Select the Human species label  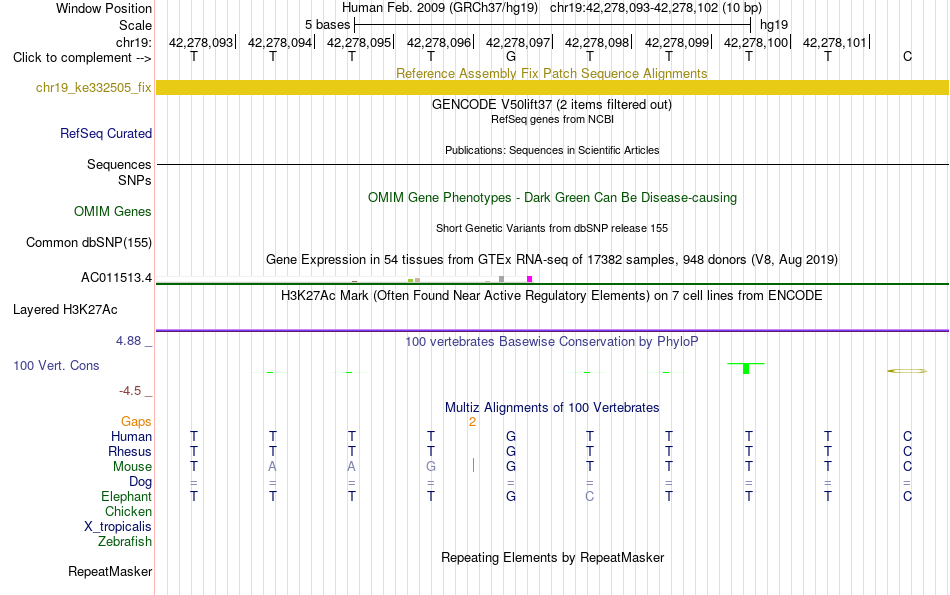pyautogui.click(x=131, y=436)
